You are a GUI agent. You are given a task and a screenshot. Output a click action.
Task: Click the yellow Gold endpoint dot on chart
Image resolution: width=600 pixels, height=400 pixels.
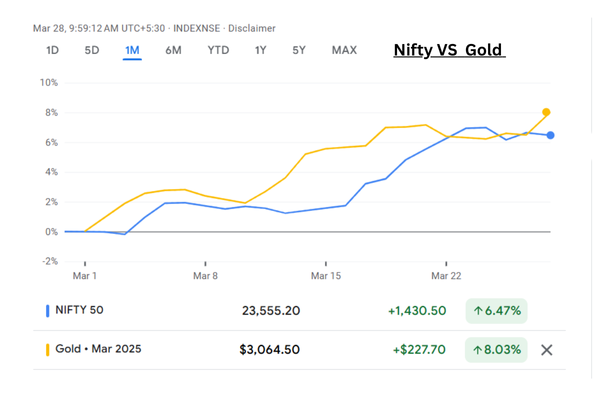546,112
